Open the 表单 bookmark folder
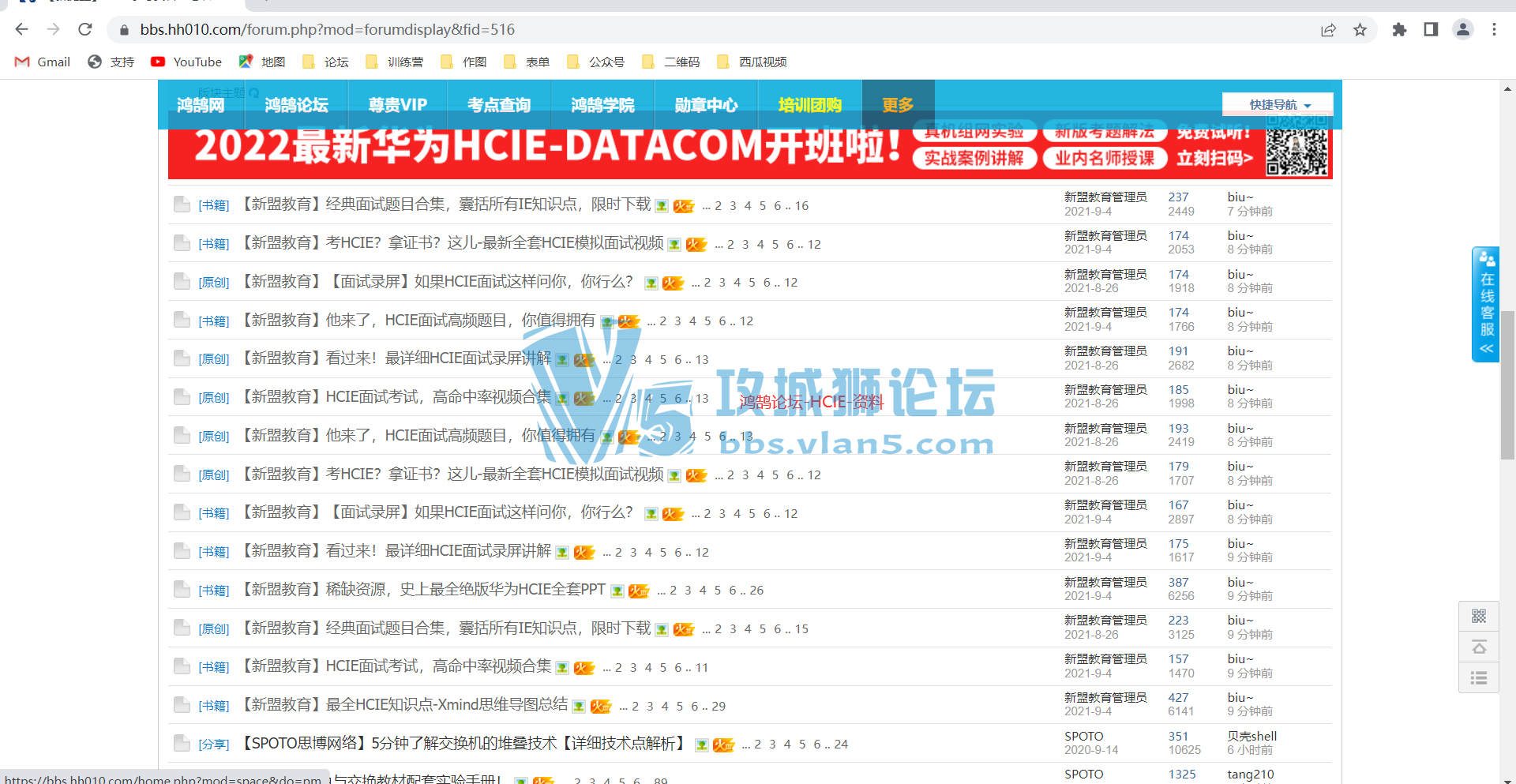Screen dimensions: 1516x784 coord(527,62)
